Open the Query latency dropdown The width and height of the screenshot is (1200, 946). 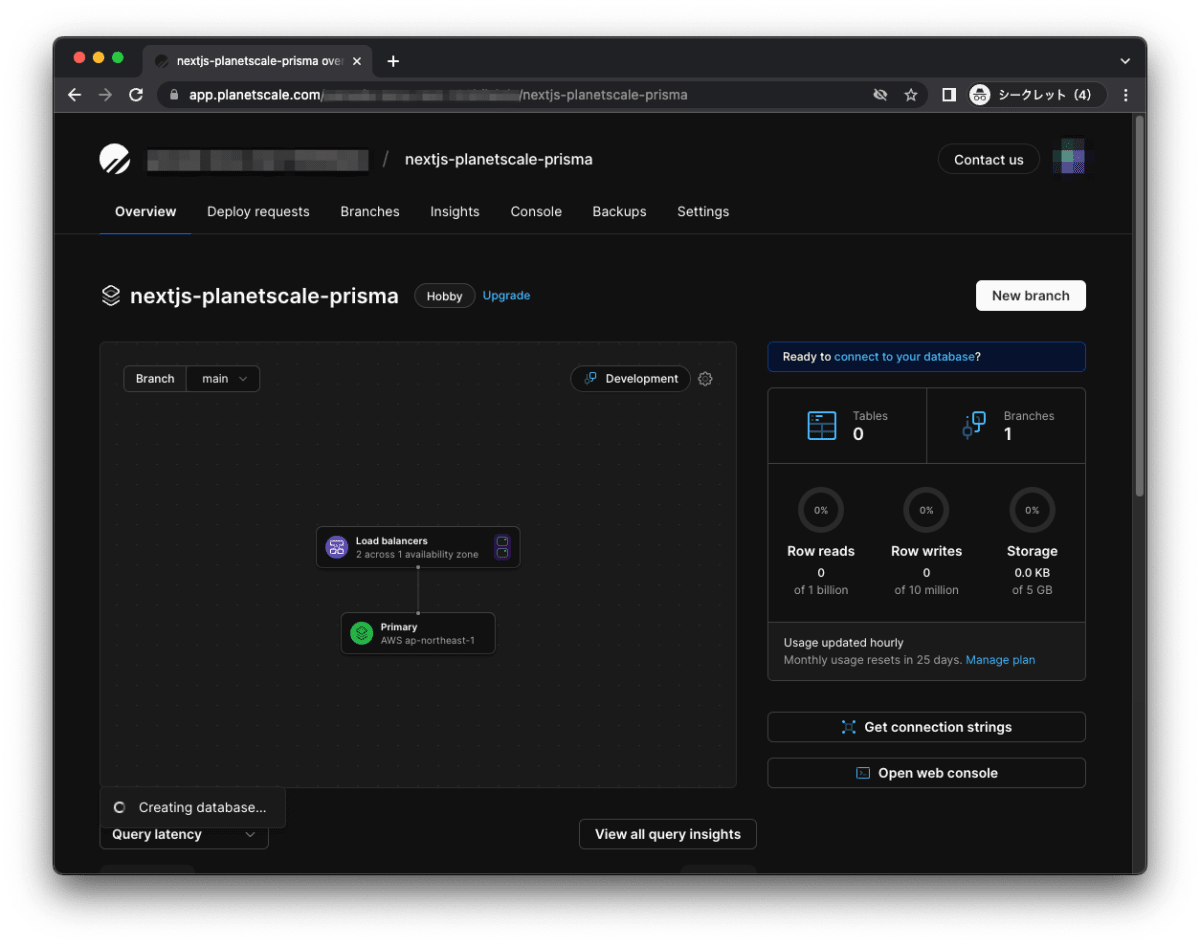tap(184, 834)
